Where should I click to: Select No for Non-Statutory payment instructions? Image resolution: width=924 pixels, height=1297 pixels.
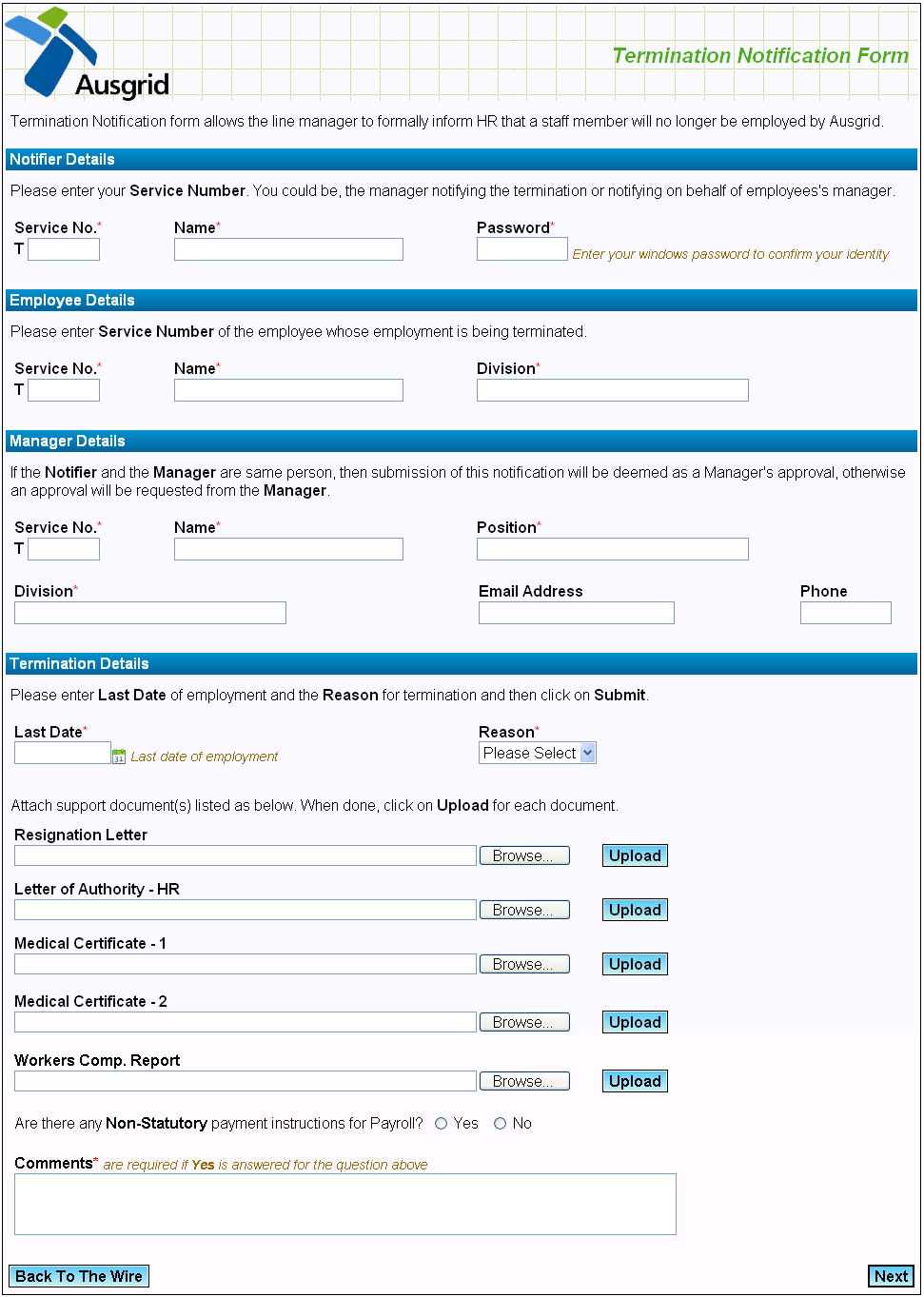click(501, 1124)
